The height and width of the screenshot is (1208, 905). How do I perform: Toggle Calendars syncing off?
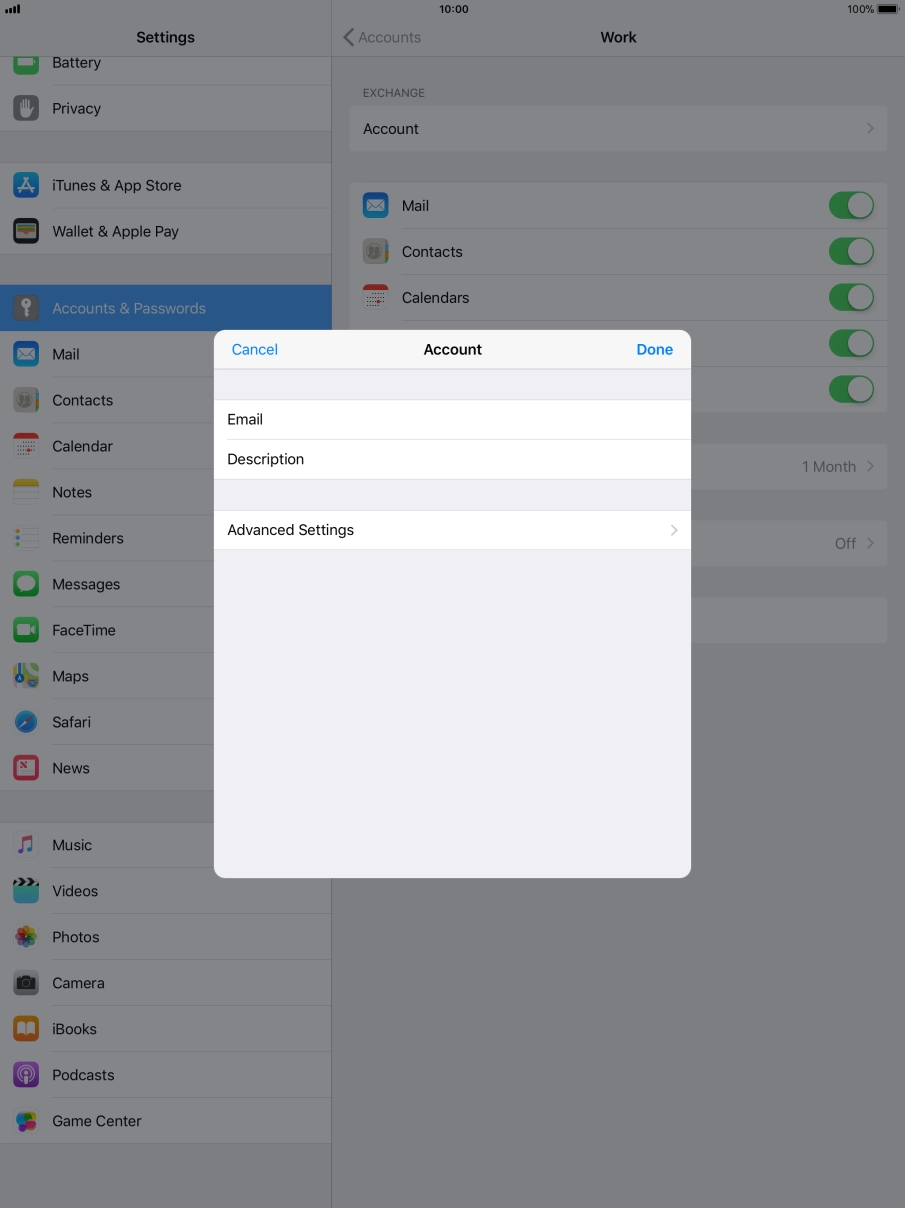tap(851, 297)
